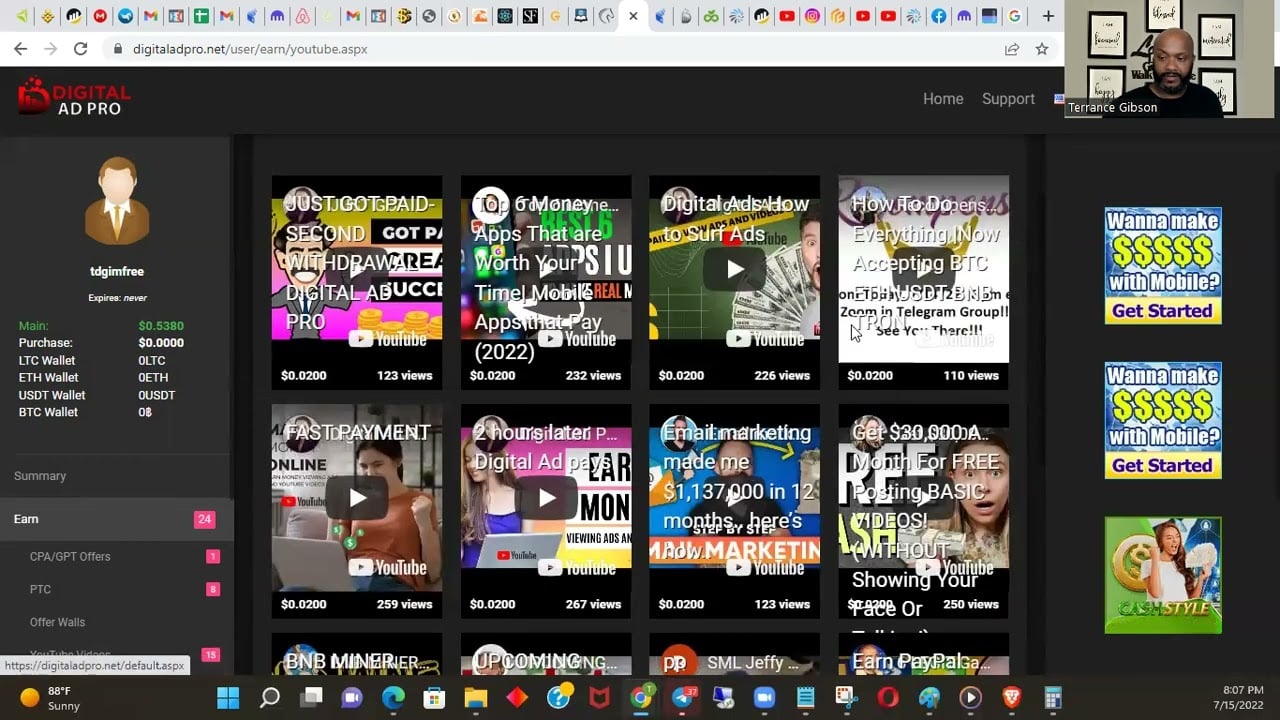Switch to Google Chrome on the taskbar
The width and height of the screenshot is (1280, 720).
tap(641, 697)
